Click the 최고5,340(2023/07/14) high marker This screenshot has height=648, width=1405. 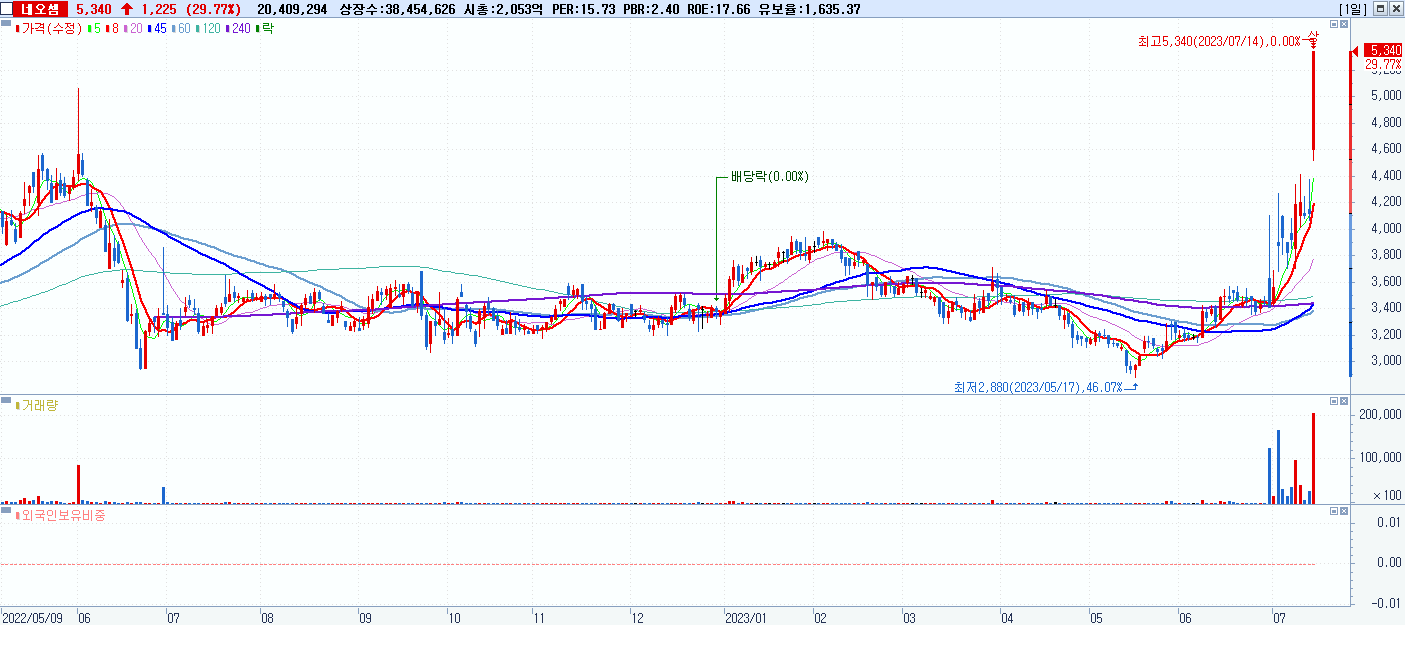point(1219,42)
